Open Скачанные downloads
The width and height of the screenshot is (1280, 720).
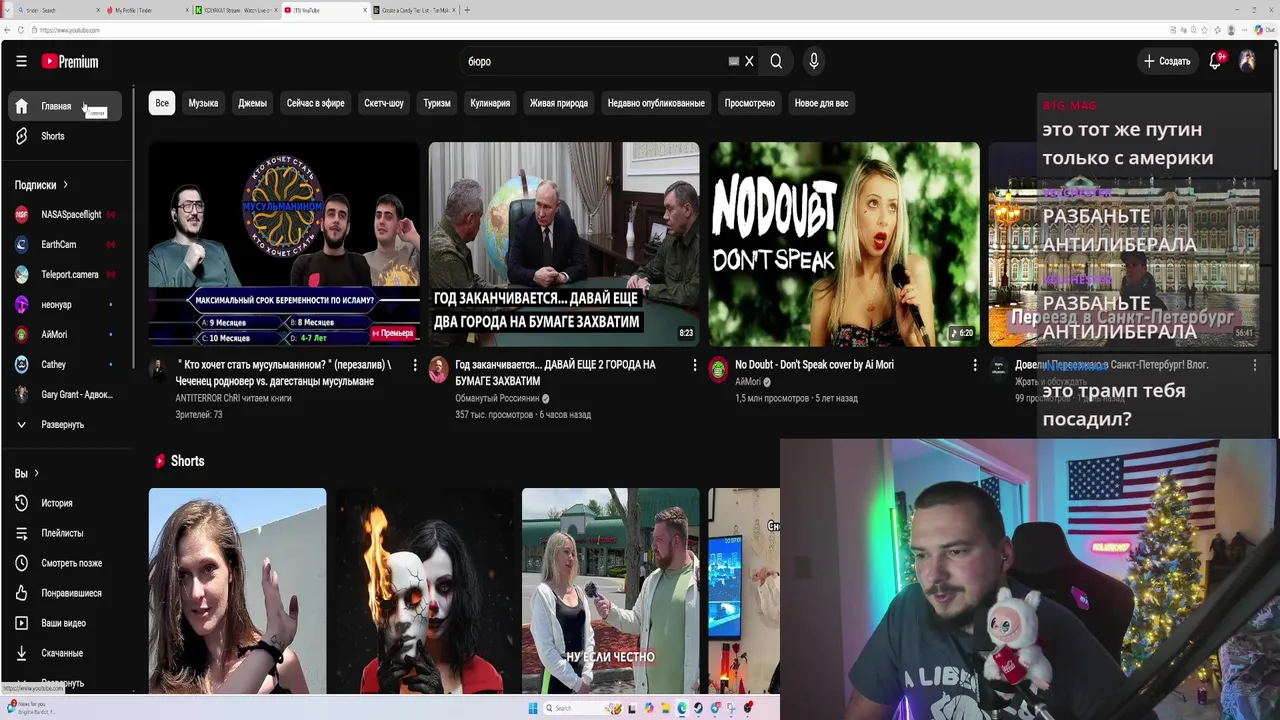coord(65,653)
